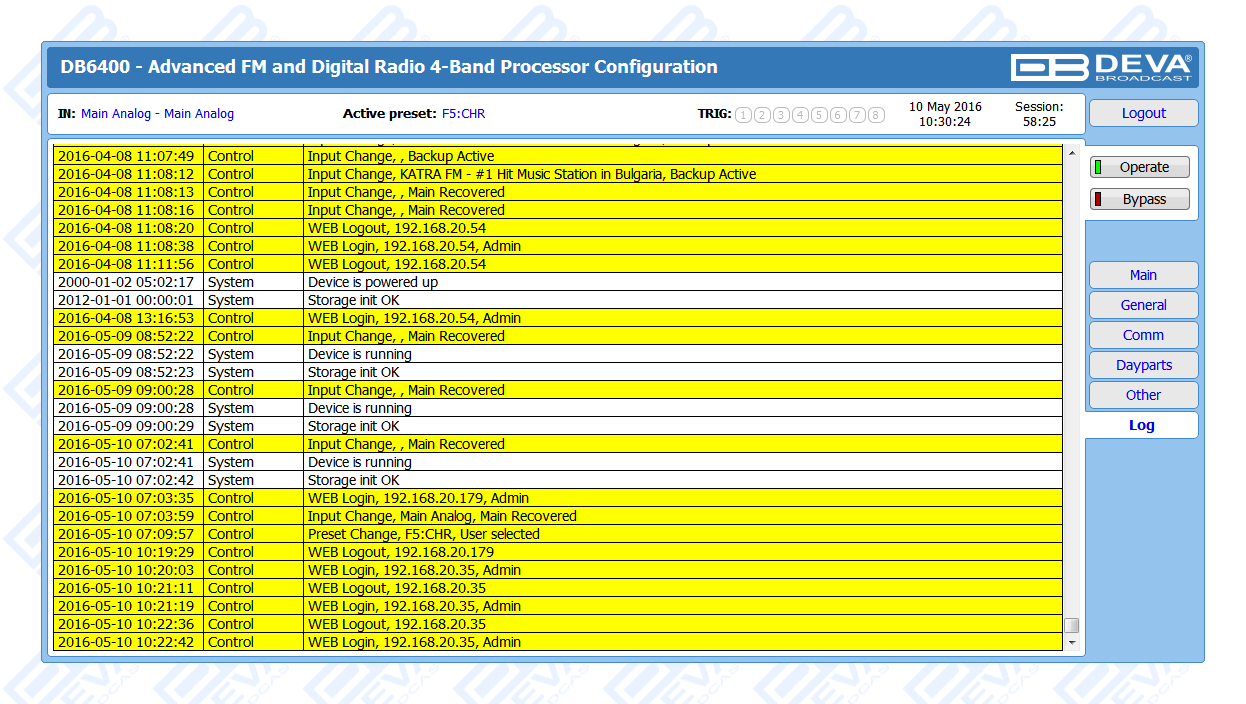This screenshot has height=704, width=1246.
Task: Open the Dayparts tab
Action: pyautogui.click(x=1143, y=365)
